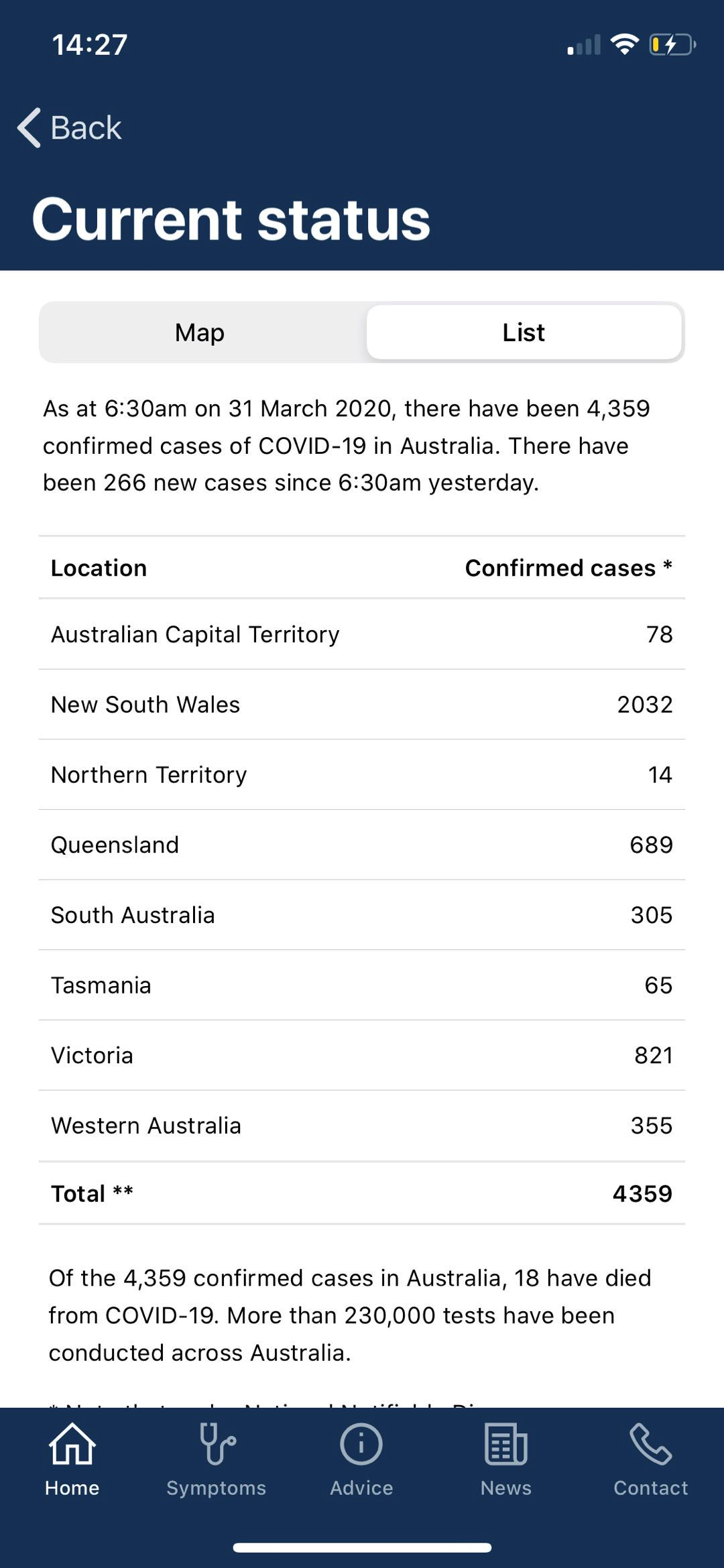Tap the Wi-Fi status icon
The image size is (724, 1568).
pos(624,44)
